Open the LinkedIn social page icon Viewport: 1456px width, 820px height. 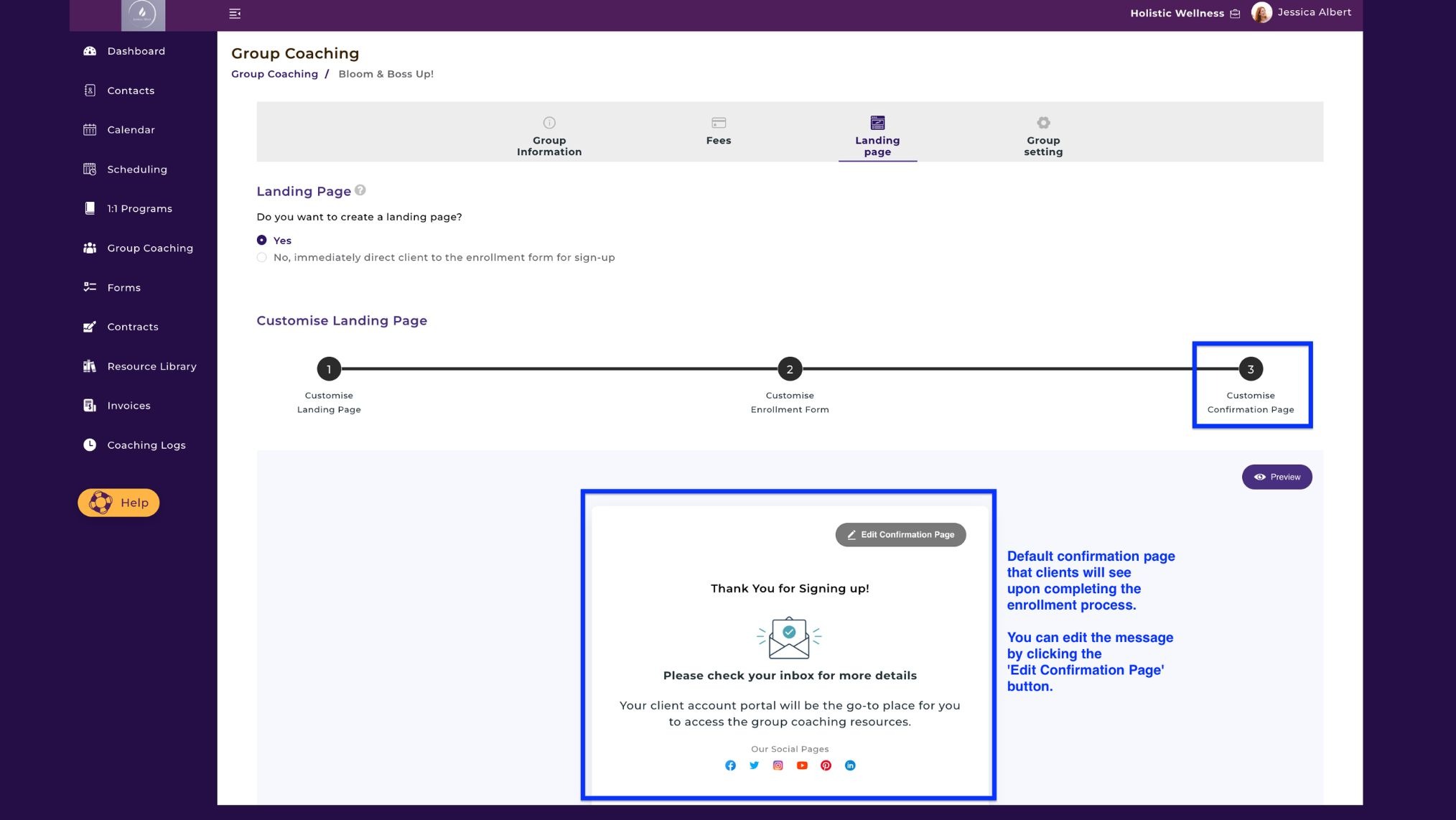[x=850, y=765]
